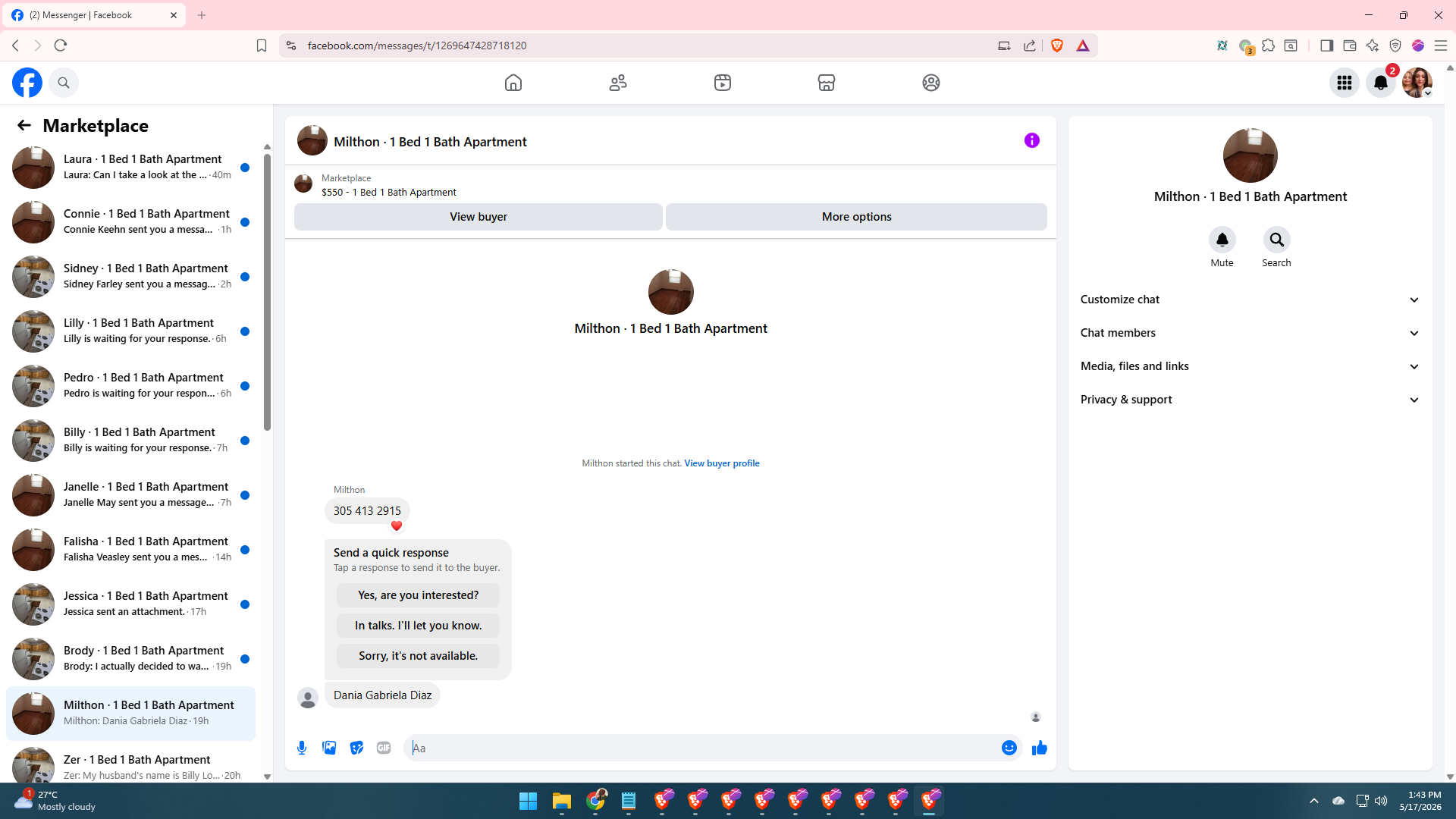The height and width of the screenshot is (819, 1456).
Task: Open the Facebook search icon
Action: point(64,83)
